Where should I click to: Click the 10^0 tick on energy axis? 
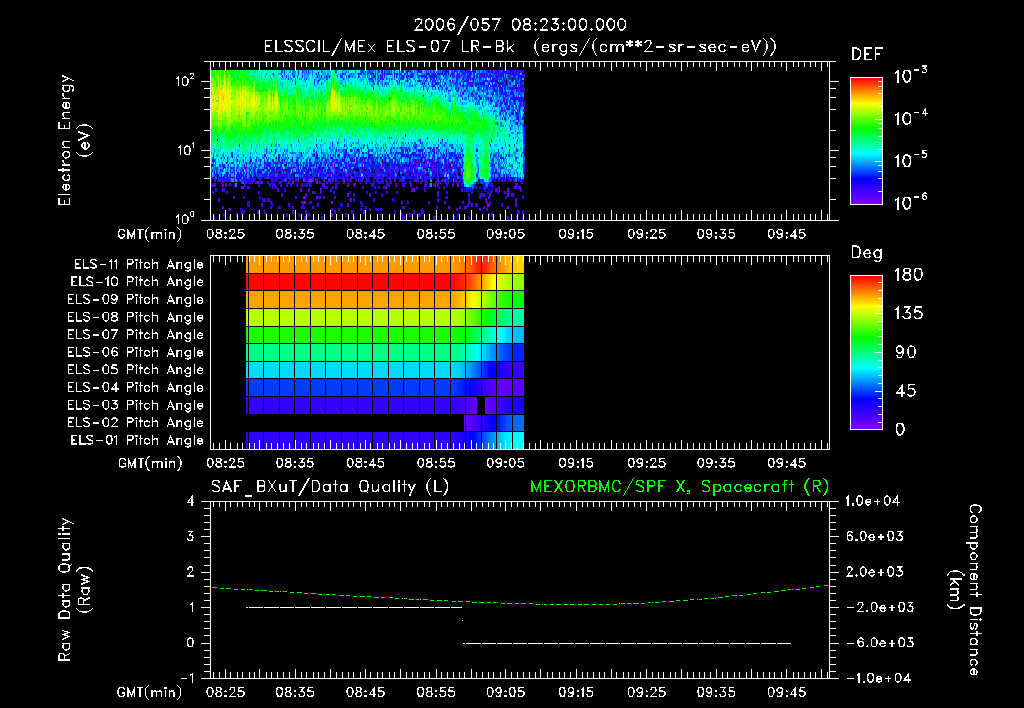coord(185,217)
